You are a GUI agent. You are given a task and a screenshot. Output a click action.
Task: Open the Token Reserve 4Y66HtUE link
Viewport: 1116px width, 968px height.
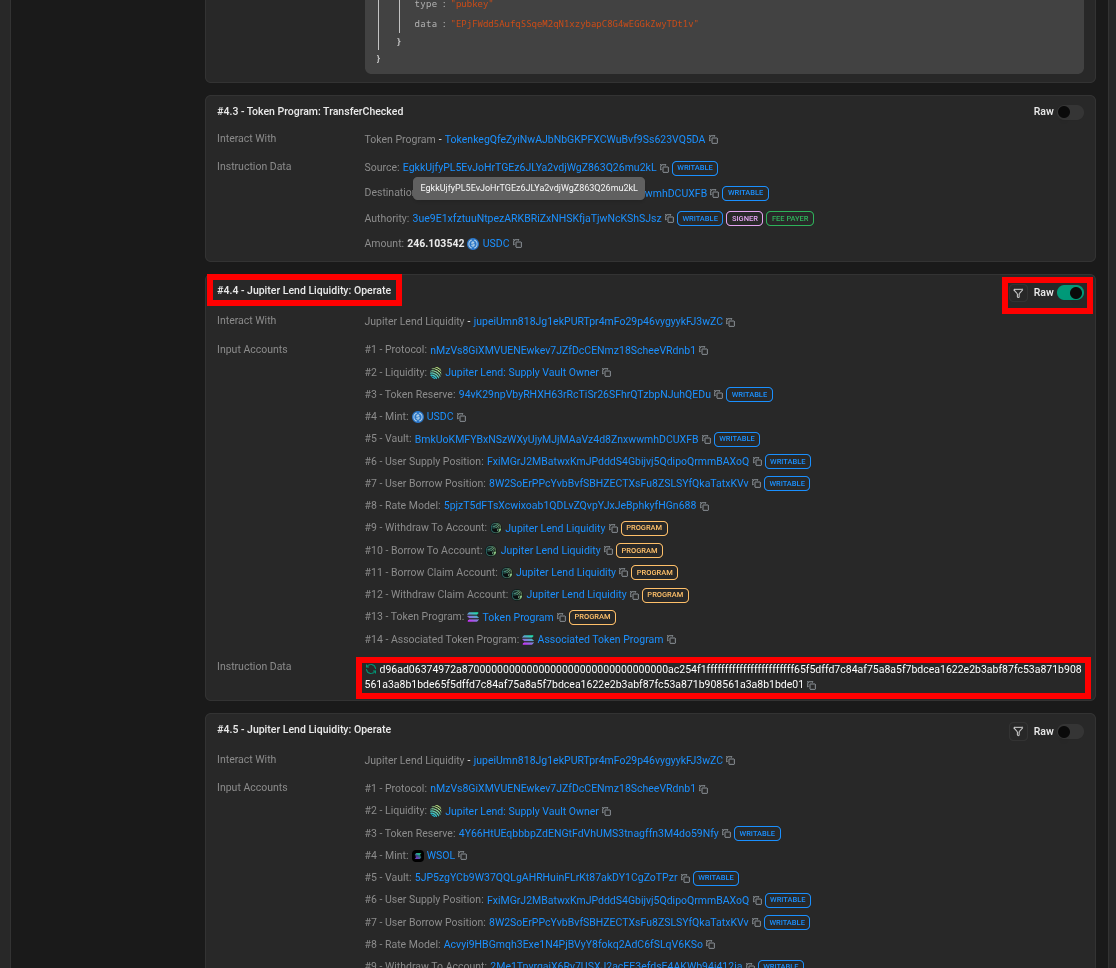pyautogui.click(x=588, y=833)
